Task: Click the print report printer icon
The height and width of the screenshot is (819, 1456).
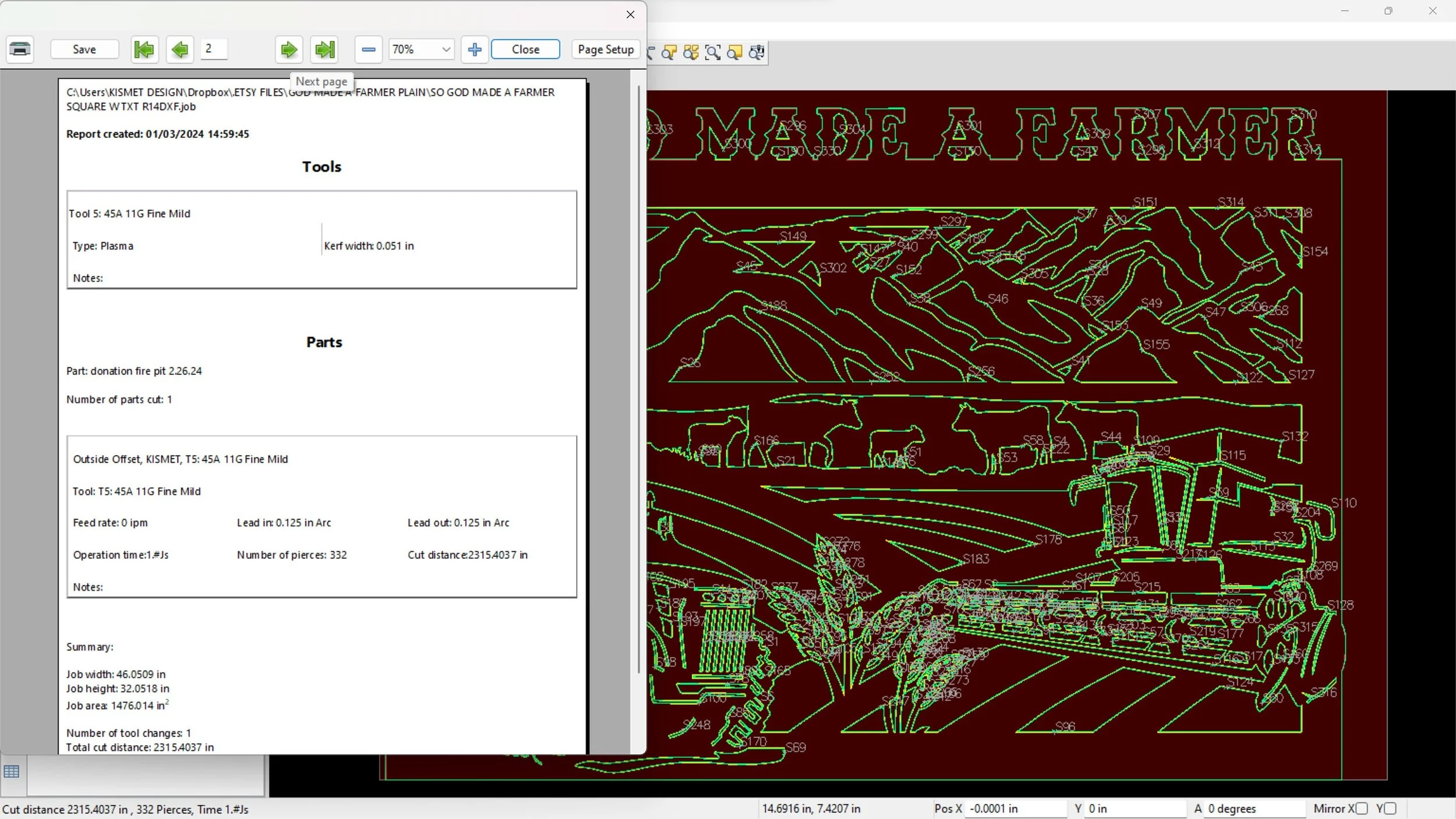Action: tap(20, 49)
